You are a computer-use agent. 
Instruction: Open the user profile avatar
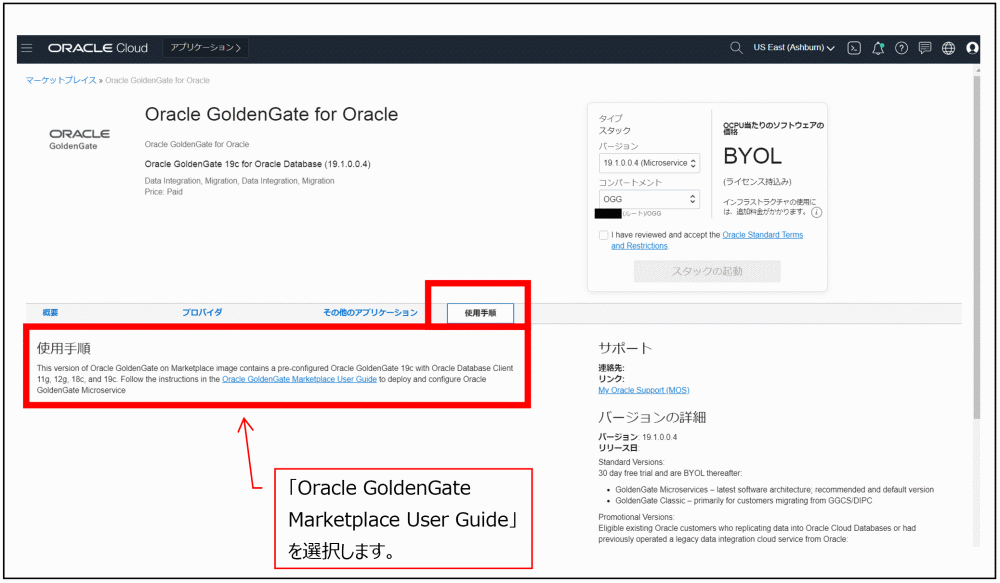(x=972, y=48)
